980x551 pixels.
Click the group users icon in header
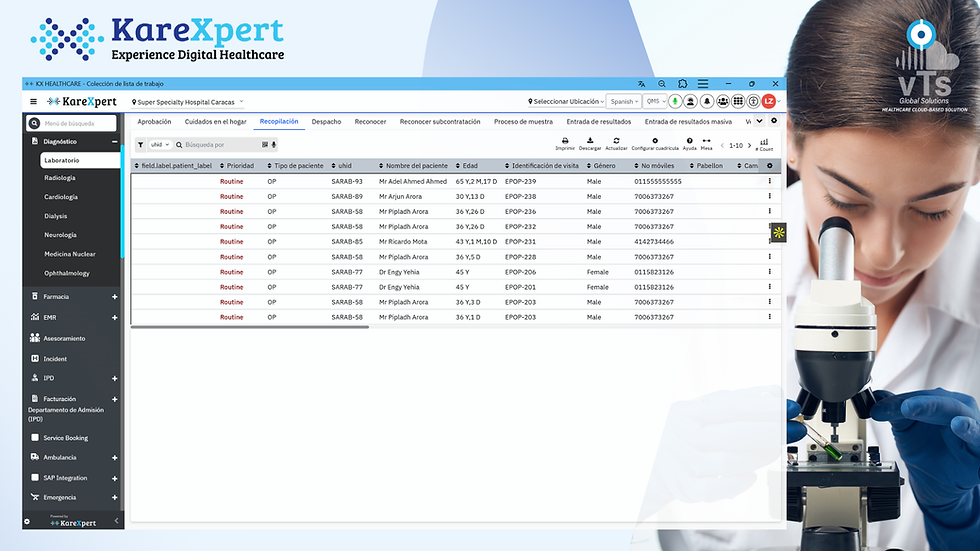[722, 101]
